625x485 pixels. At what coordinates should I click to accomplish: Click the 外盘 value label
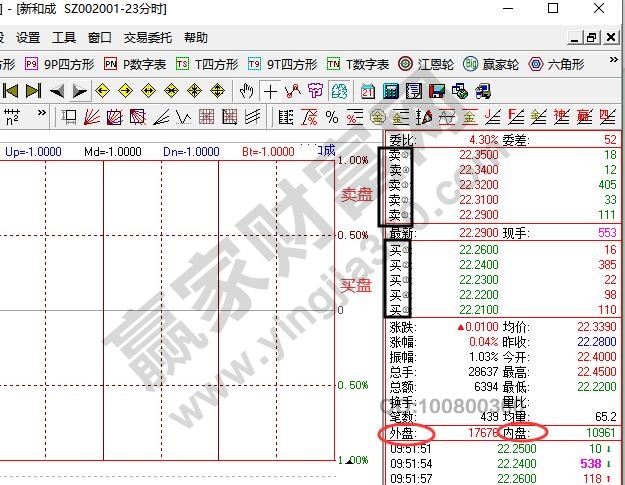tap(400, 433)
